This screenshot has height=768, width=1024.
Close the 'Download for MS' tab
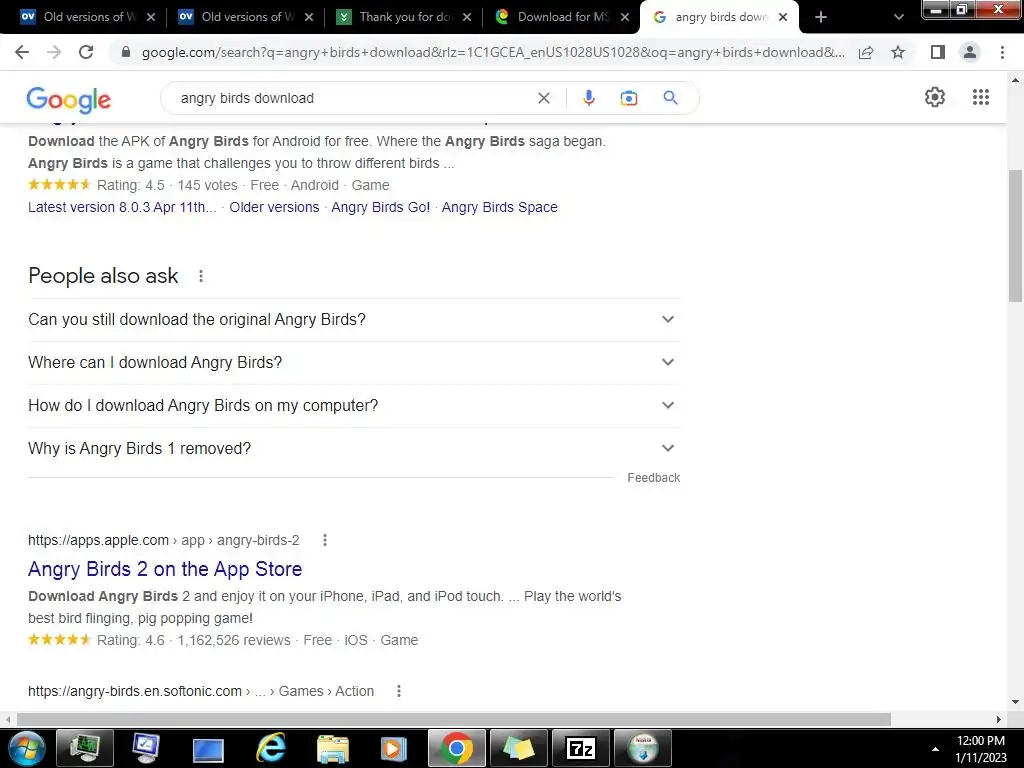pyautogui.click(x=625, y=17)
